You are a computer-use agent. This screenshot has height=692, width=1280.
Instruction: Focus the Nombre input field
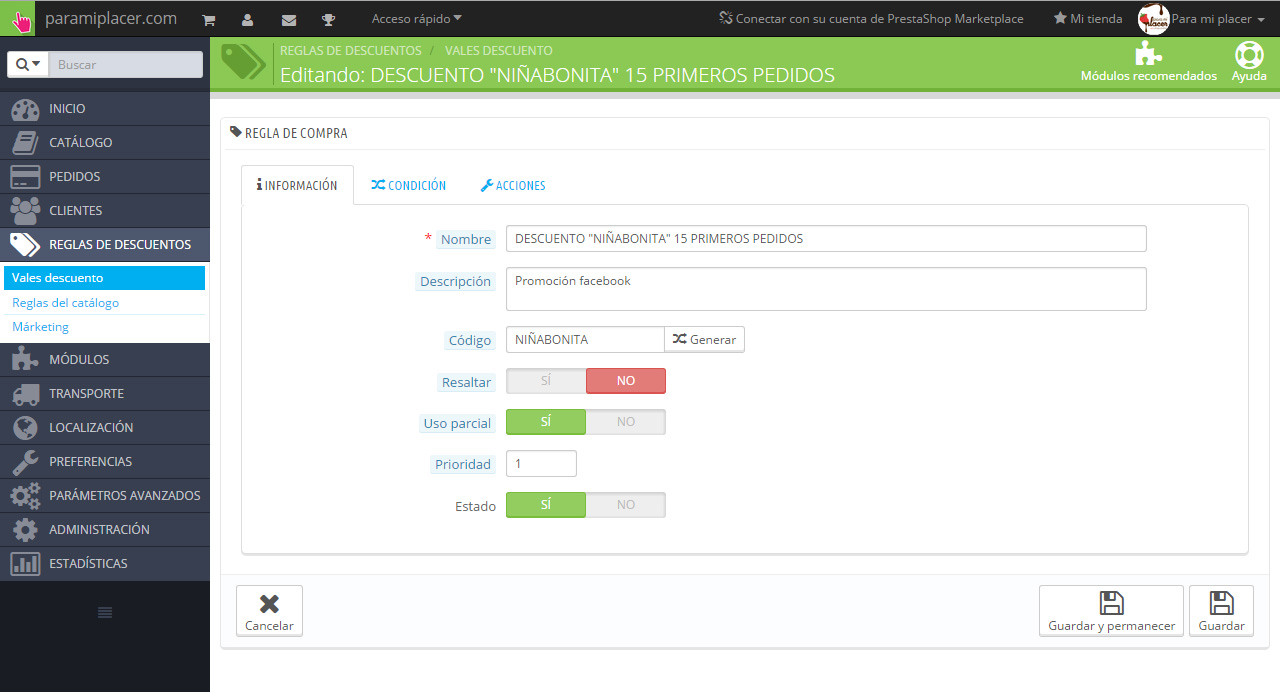click(x=826, y=239)
